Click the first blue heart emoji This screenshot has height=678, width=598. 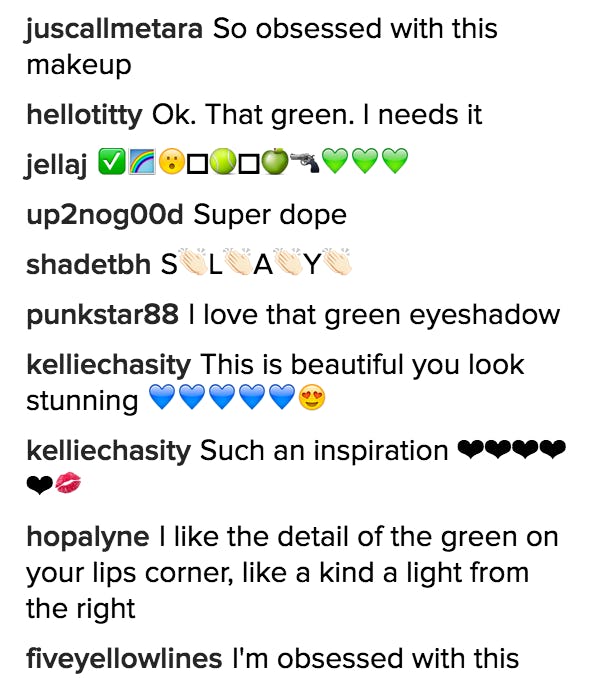(162, 397)
